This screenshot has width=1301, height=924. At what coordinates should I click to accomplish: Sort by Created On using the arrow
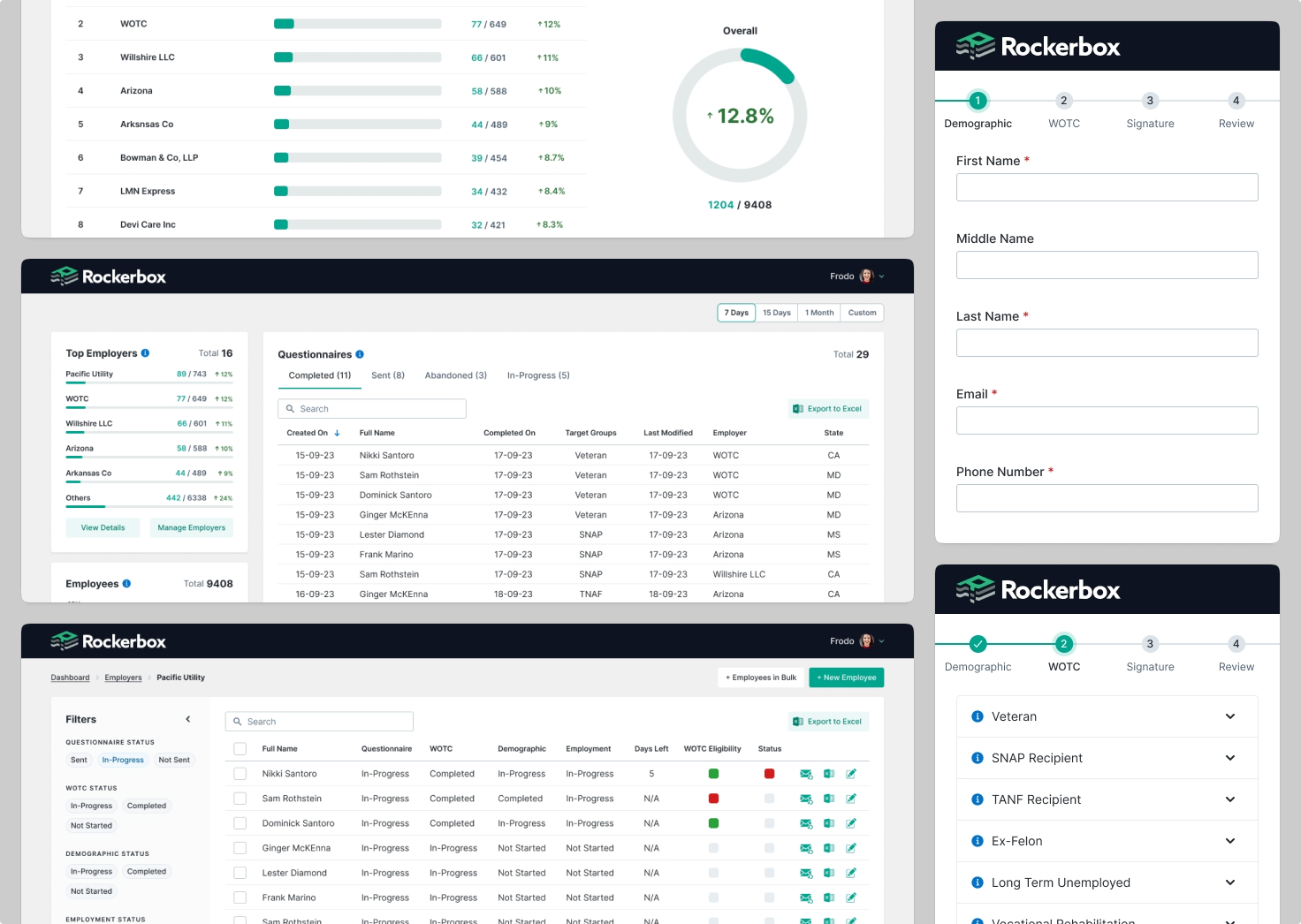[x=337, y=433]
